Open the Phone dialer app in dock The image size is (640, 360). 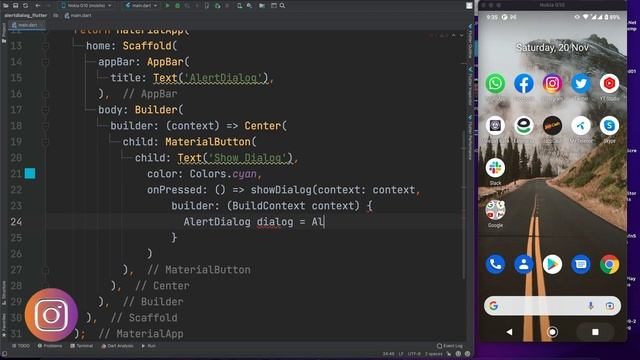tap(495, 264)
